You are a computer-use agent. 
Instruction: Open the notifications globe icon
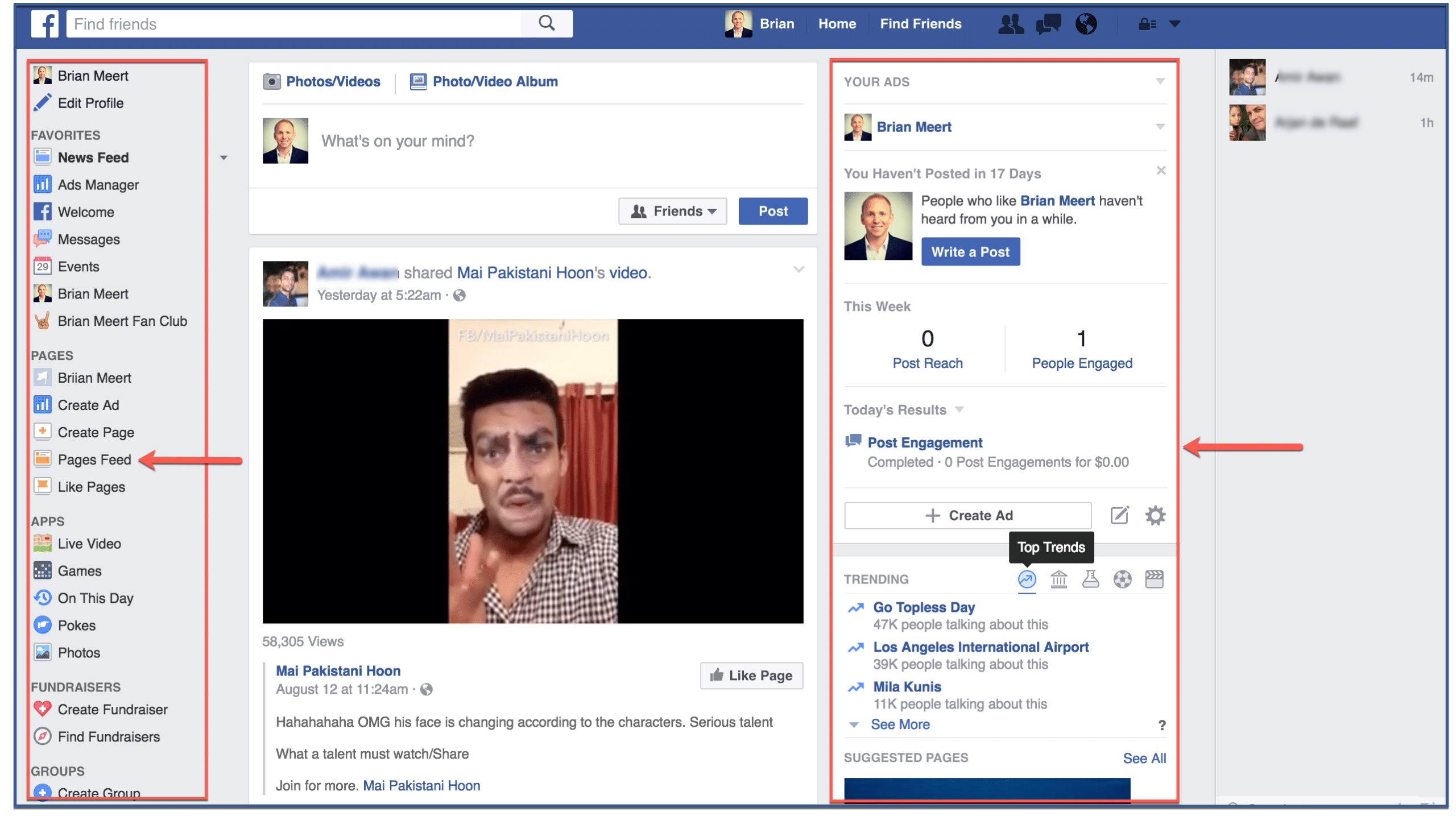1085,24
